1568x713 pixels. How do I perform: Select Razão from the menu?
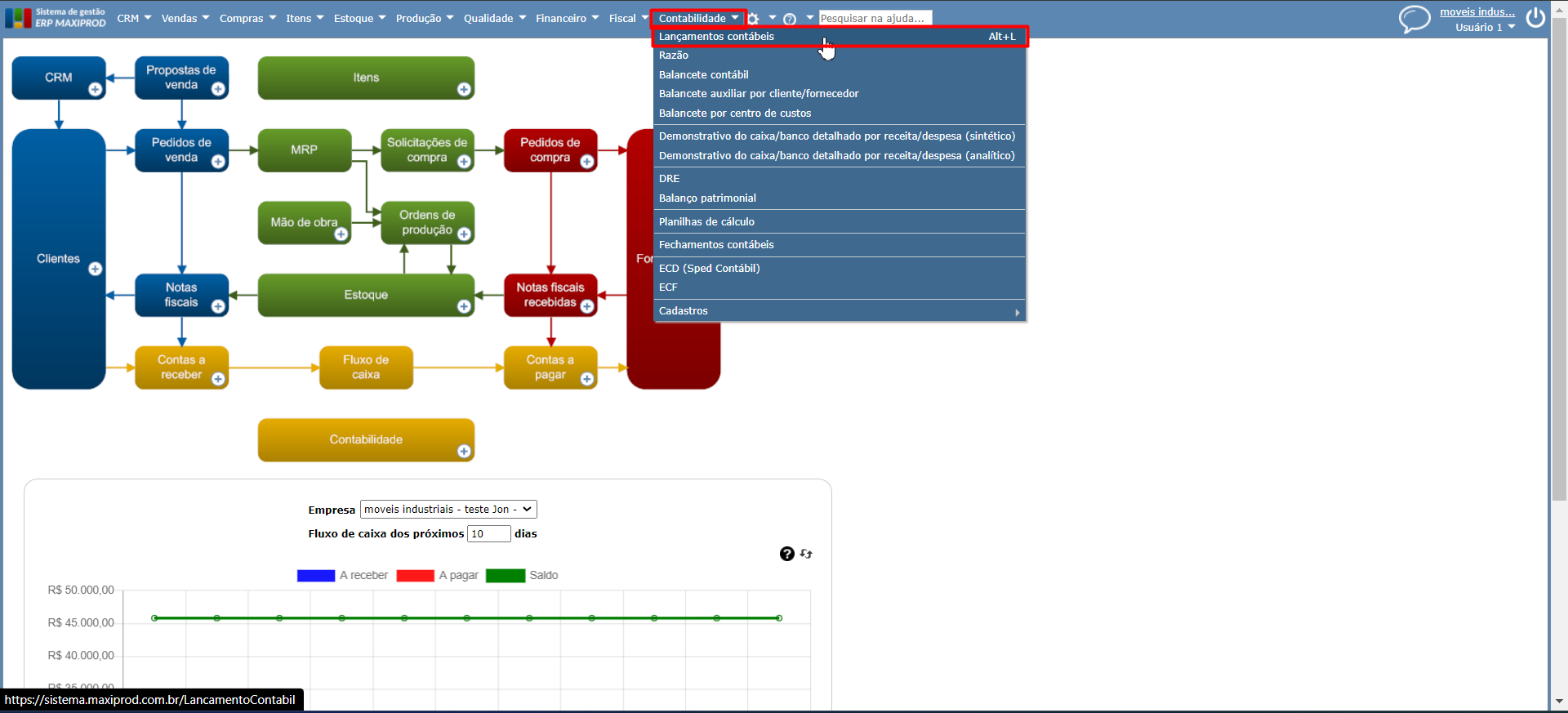[x=840, y=56]
